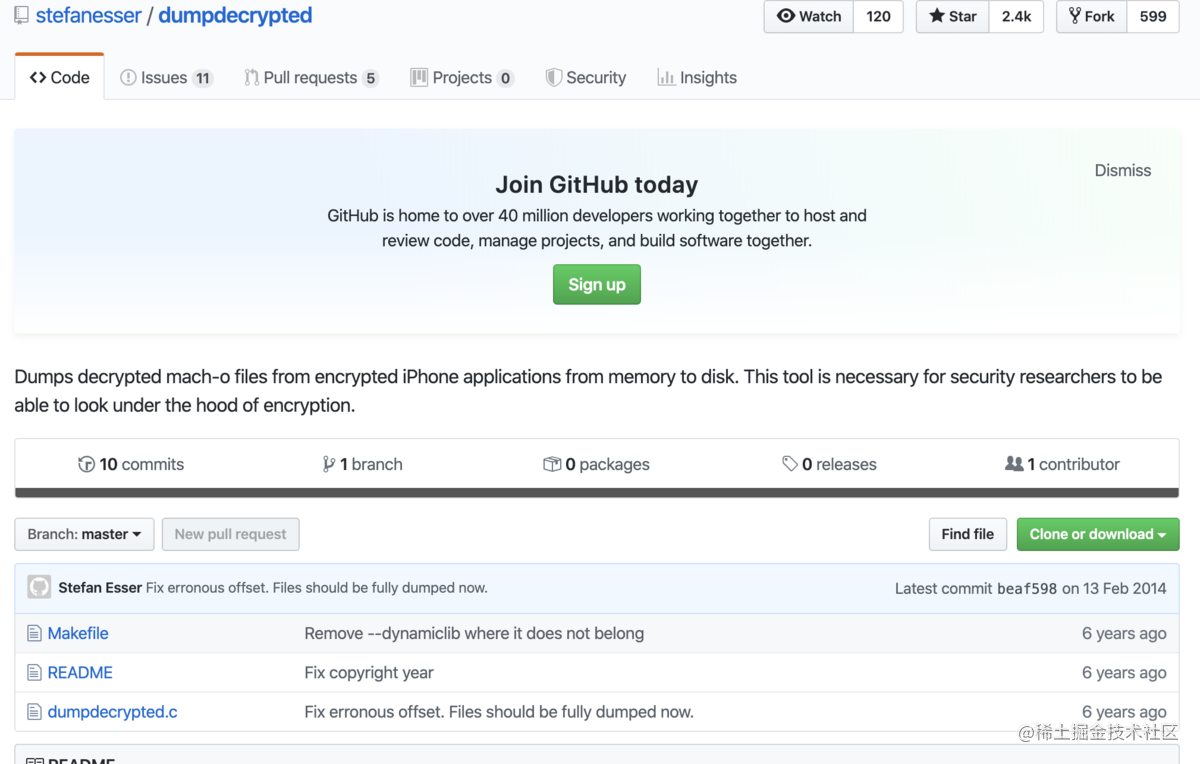The image size is (1200, 764).
Task: Open the Pull requests tab
Action: pos(311,77)
